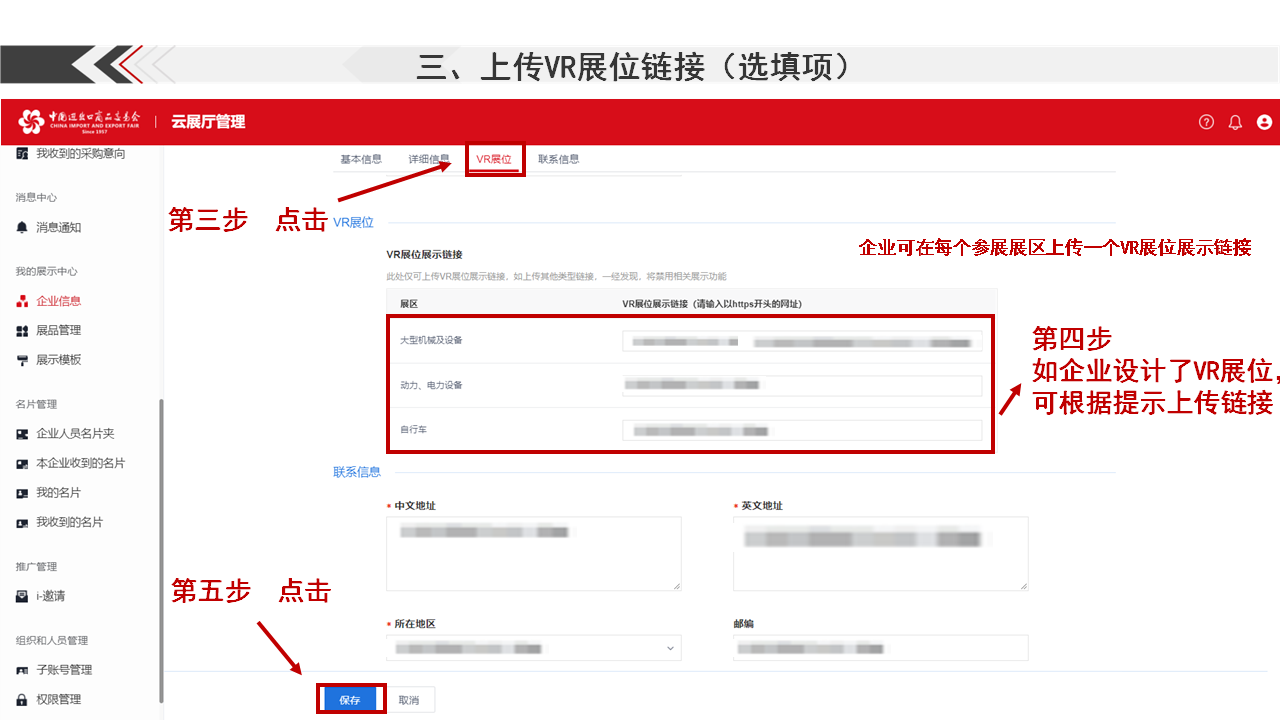Viewport: 1280px width, 720px height.
Task: Switch to the 基本信息 tab
Action: (360, 158)
